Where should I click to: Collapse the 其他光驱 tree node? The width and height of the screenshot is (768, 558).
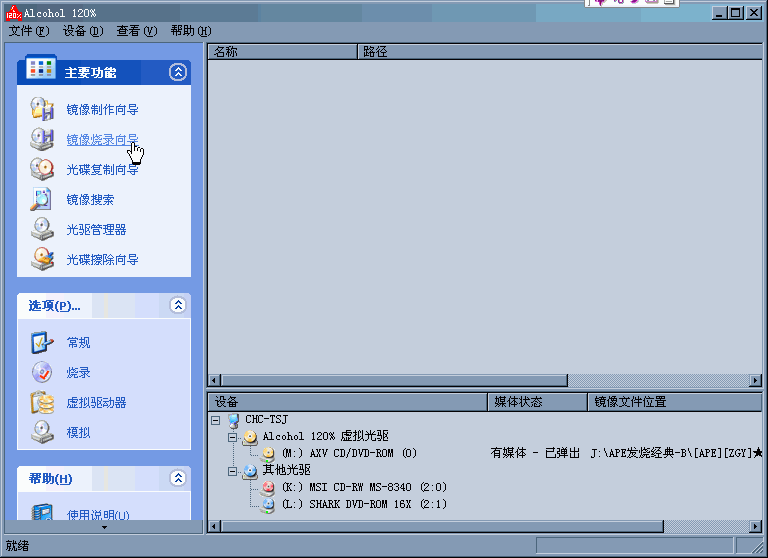(x=233, y=470)
